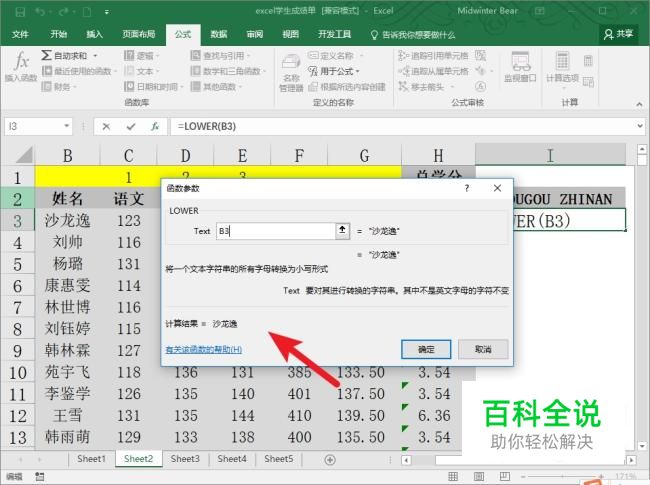650x485 pixels.
Task: Open Lookup & Reference functions menu
Action: (x=220, y=55)
